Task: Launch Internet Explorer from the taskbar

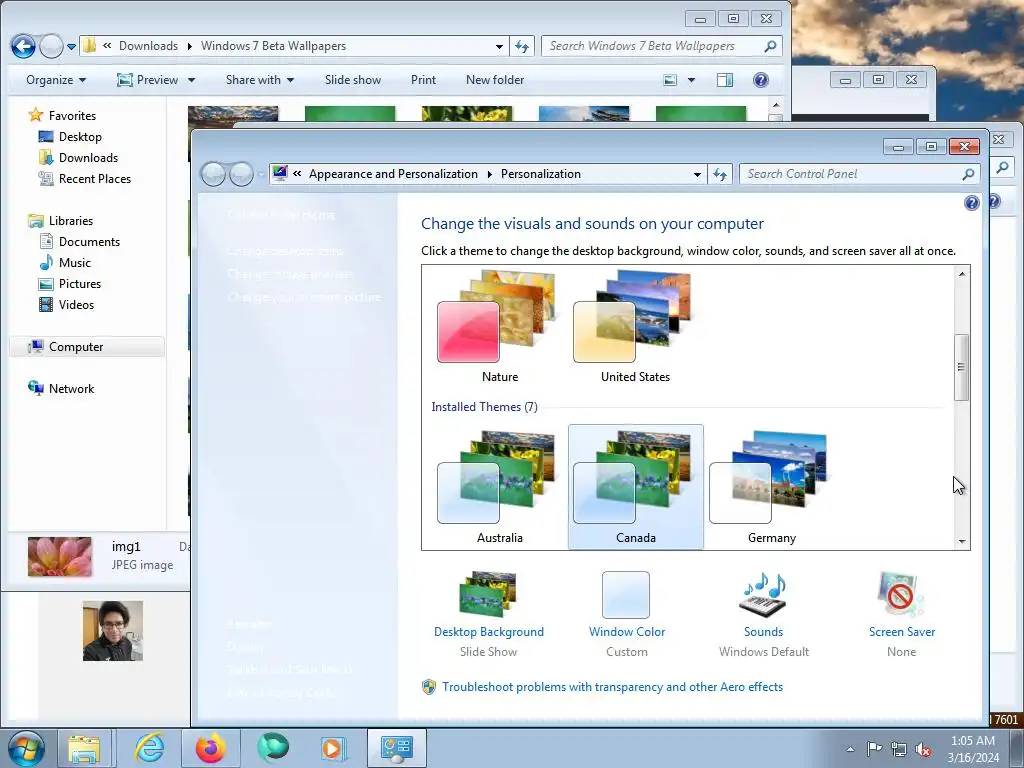Action: click(149, 748)
